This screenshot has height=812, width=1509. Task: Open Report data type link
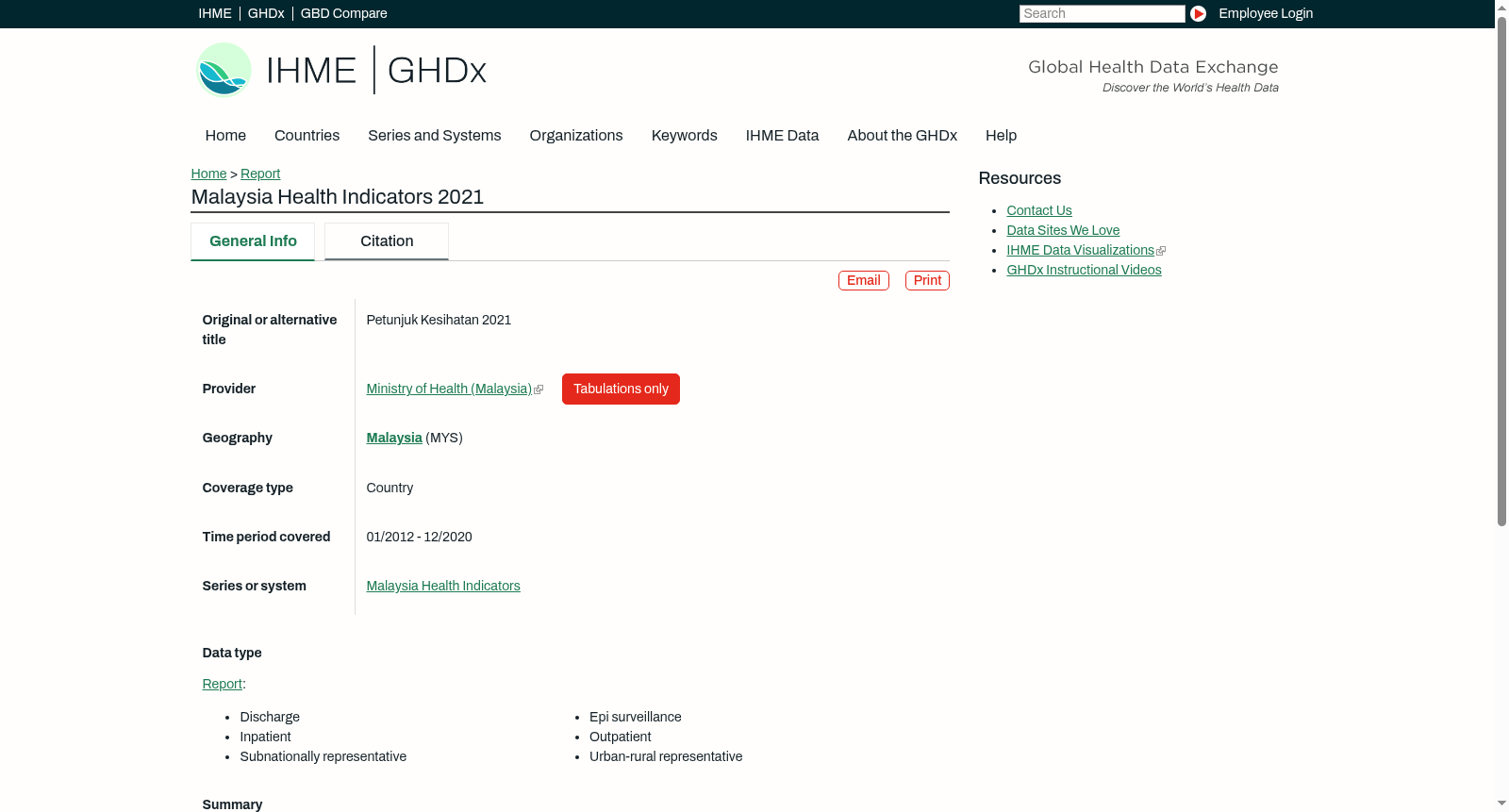tap(222, 684)
